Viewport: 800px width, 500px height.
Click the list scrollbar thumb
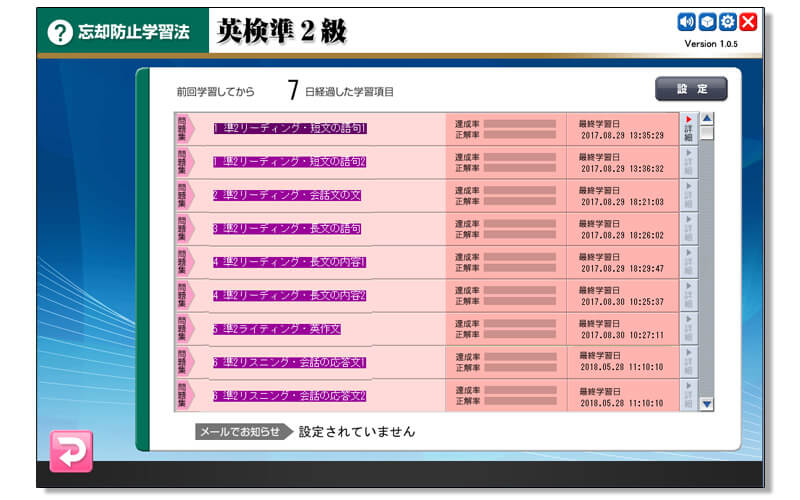tap(707, 133)
